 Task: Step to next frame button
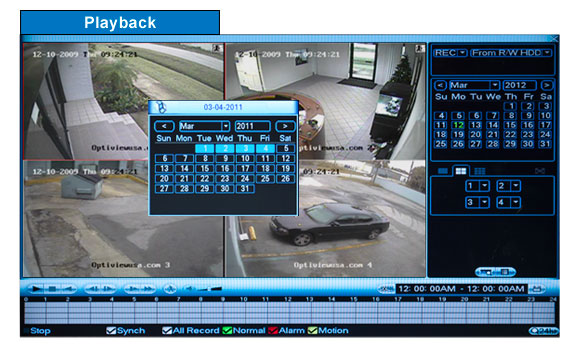coord(108,289)
